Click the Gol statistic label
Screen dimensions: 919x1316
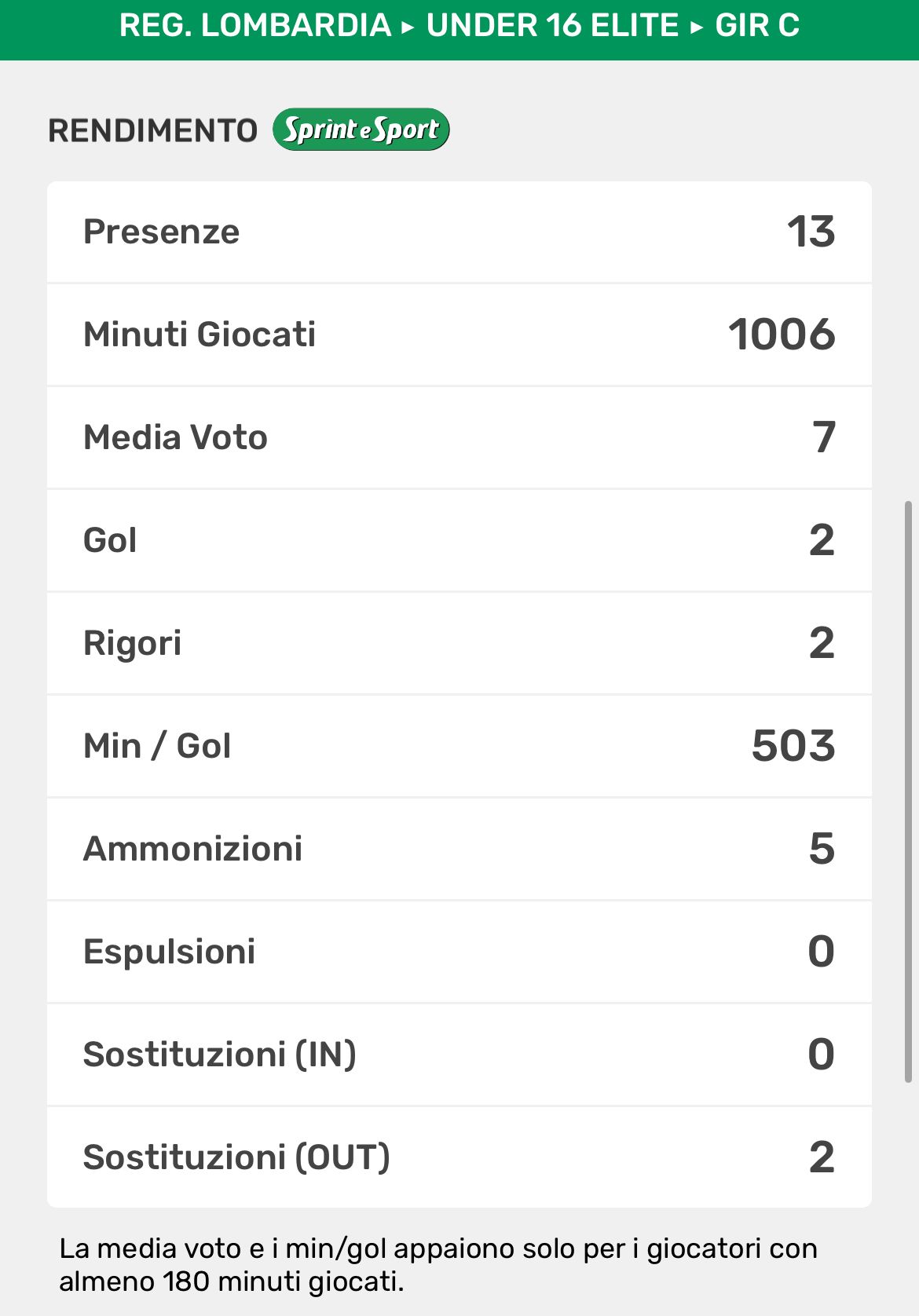(x=110, y=540)
